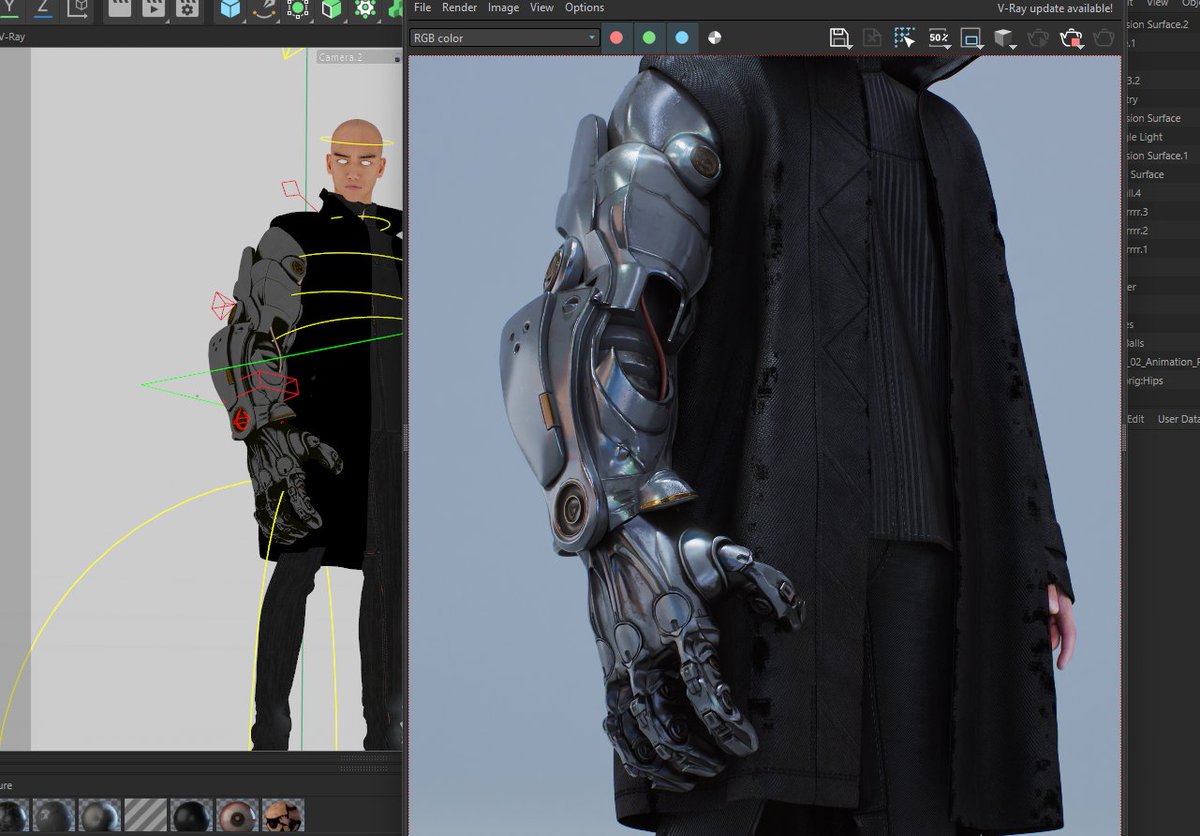Select the eyeball material thumbnail
The image size is (1200, 836).
pos(236,816)
